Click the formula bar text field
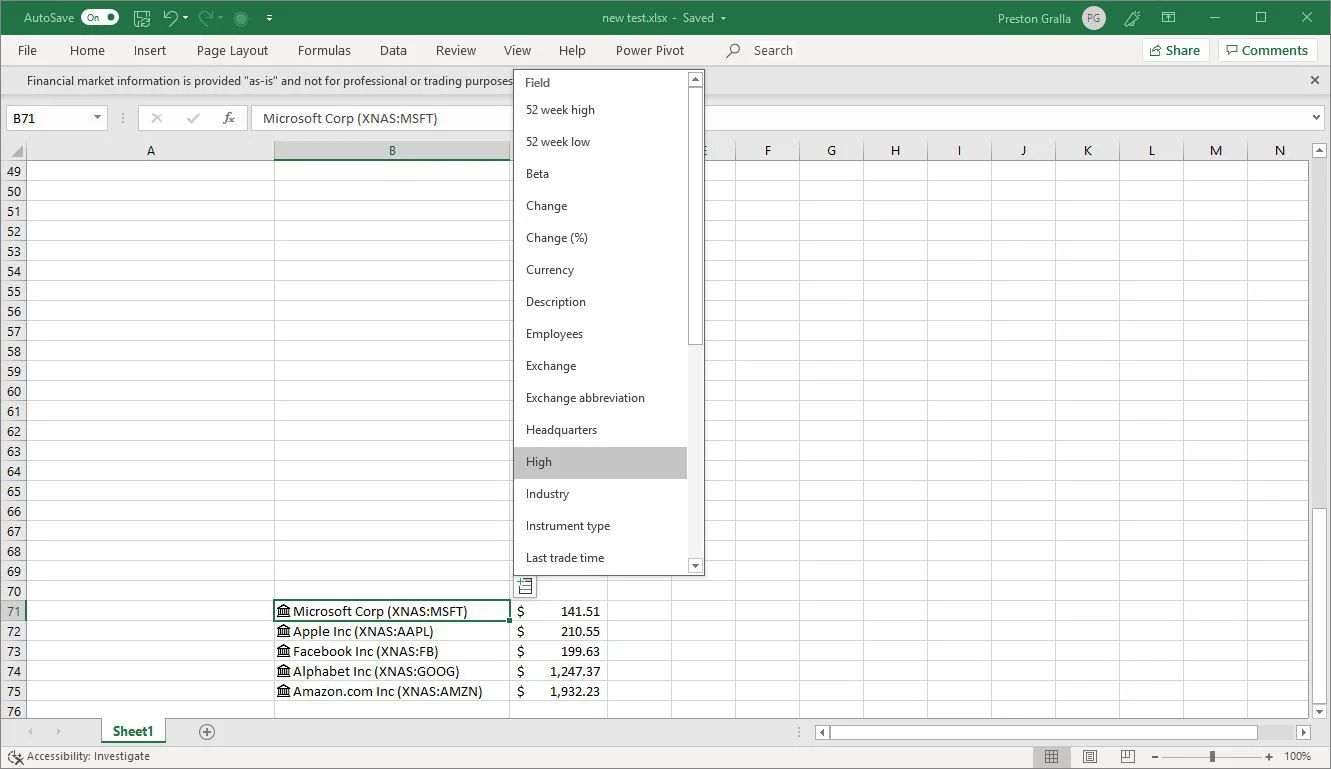The height and width of the screenshot is (769, 1331). click(780, 118)
